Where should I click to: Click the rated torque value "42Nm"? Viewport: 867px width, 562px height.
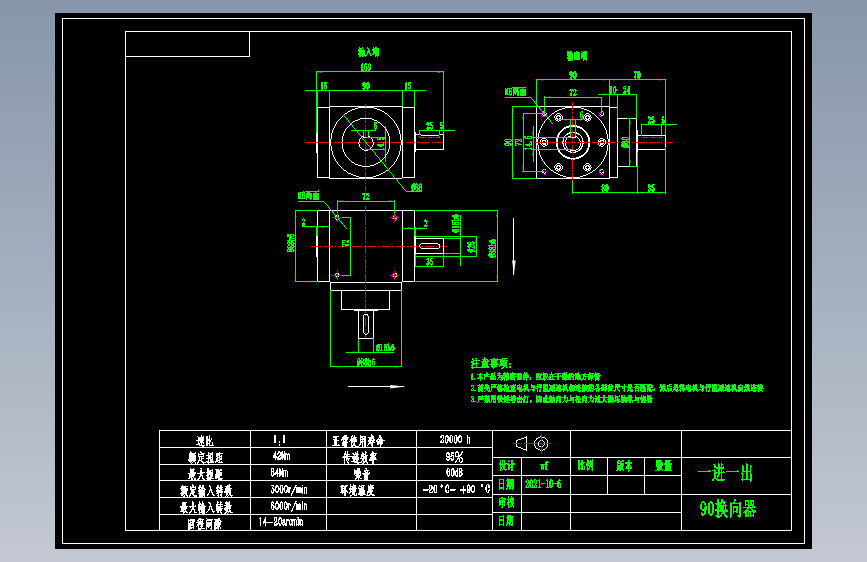pyautogui.click(x=281, y=456)
